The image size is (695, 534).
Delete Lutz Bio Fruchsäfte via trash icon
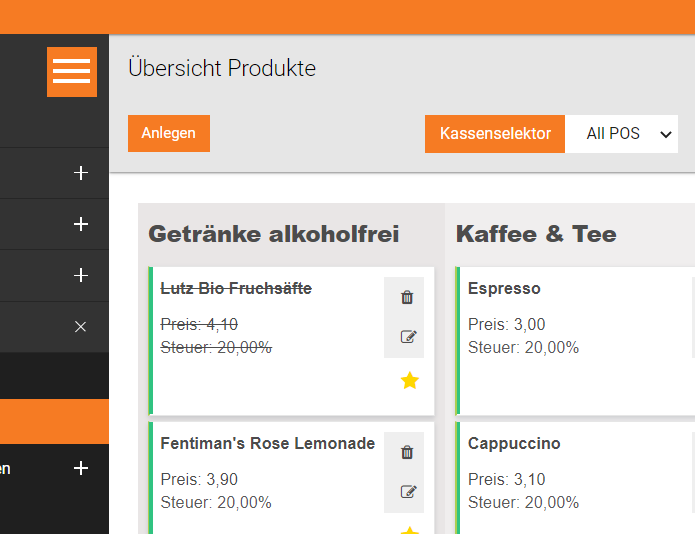(407, 297)
